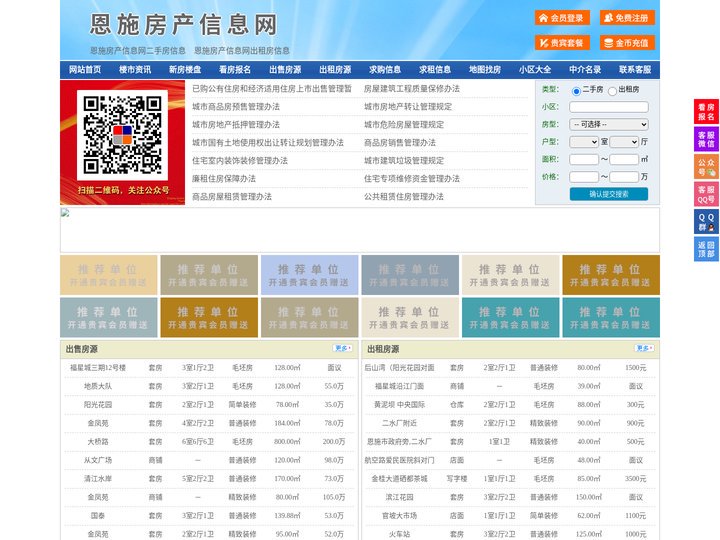Open the 求租信息 menu item
The height and width of the screenshot is (540, 720).
(435, 70)
